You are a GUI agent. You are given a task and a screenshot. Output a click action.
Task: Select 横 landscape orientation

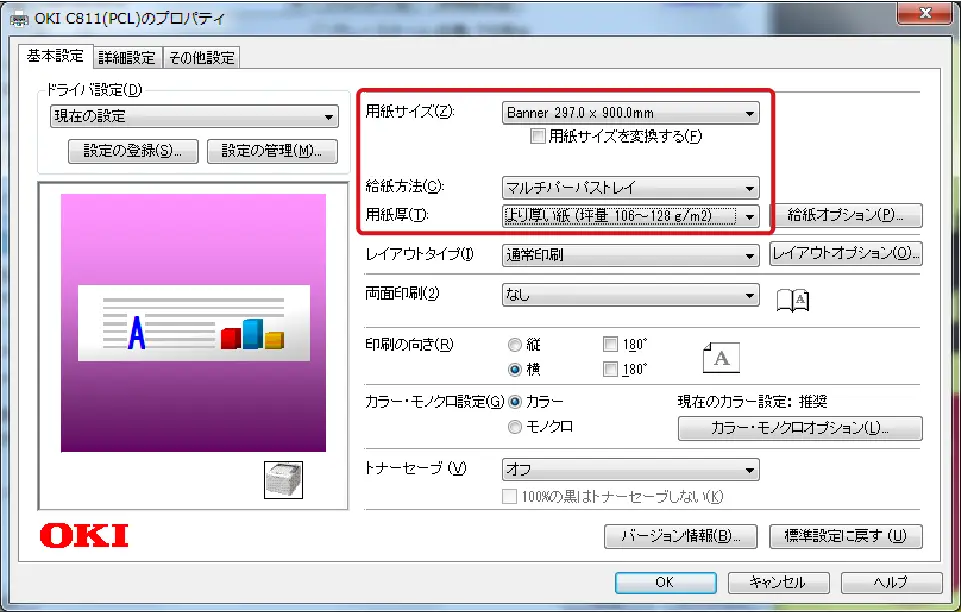[515, 370]
